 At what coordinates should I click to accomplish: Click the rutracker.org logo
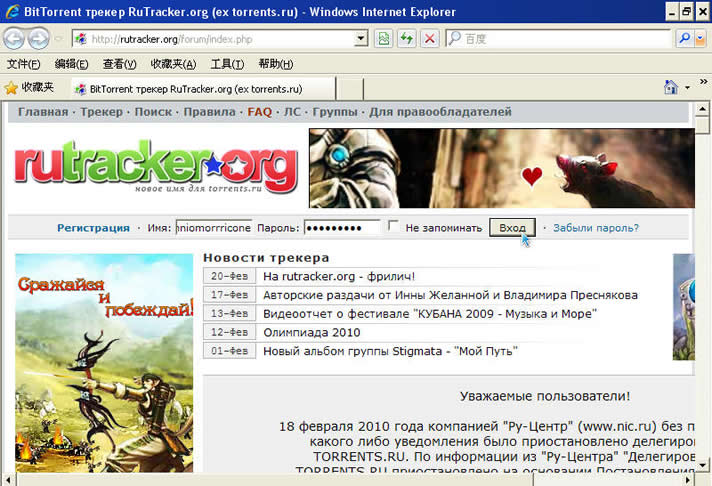pyautogui.click(x=156, y=166)
